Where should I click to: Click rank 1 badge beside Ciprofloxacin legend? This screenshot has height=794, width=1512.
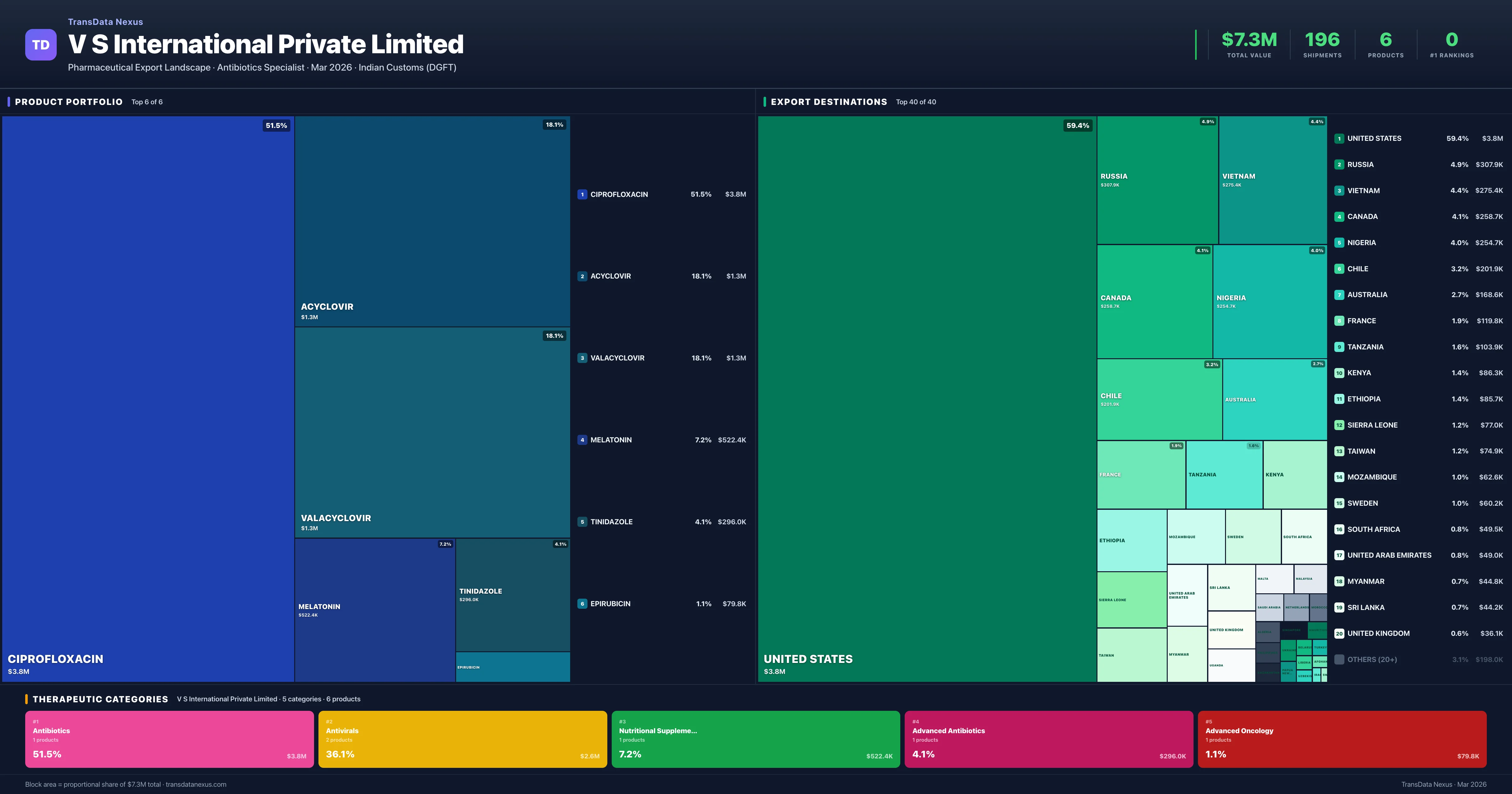582,194
